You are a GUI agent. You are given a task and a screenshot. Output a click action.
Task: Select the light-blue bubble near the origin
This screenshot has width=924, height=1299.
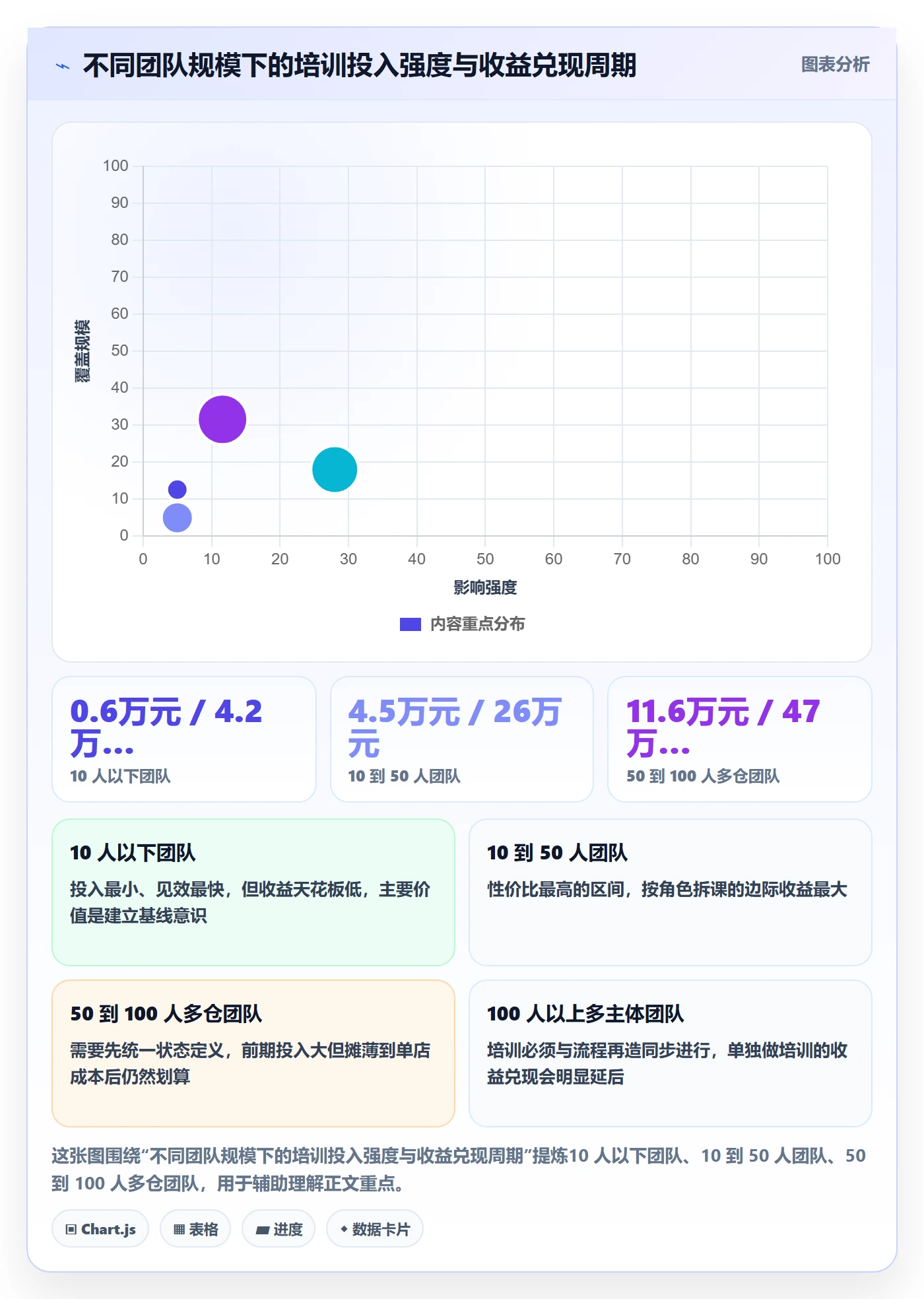(177, 517)
